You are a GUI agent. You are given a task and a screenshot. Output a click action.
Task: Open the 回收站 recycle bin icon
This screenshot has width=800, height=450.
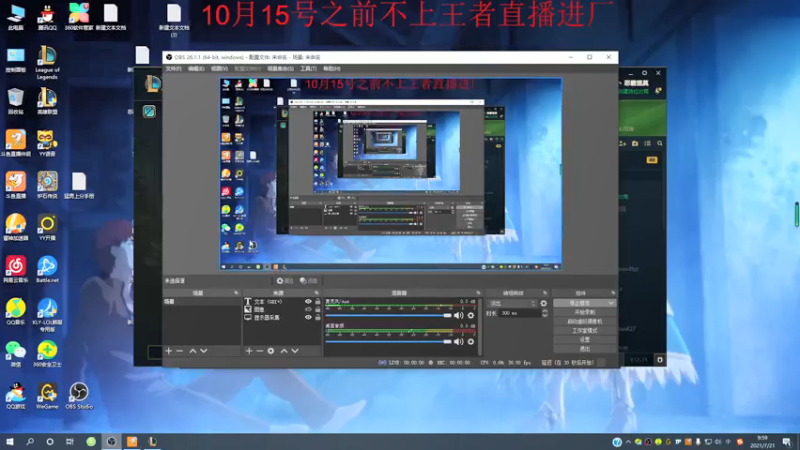click(16, 101)
